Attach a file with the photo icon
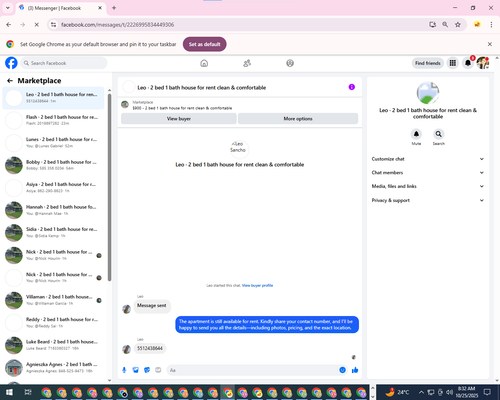 click(136, 370)
